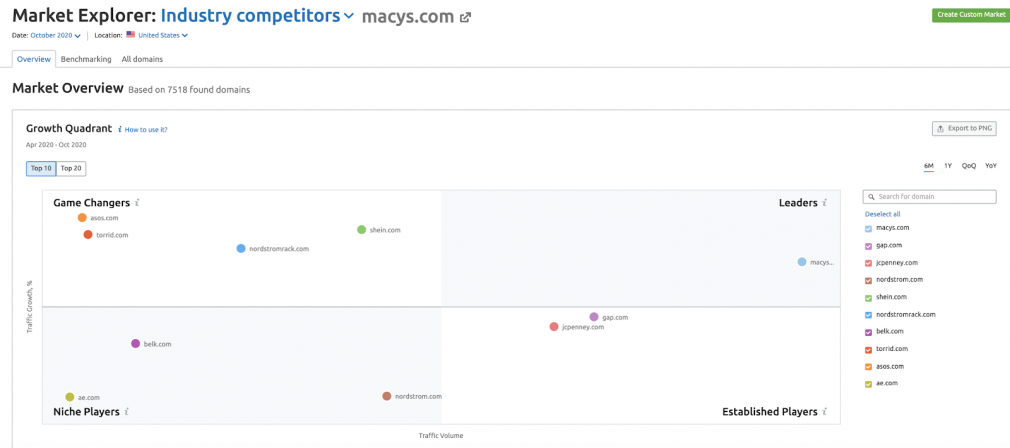The height and width of the screenshot is (448, 1010).
Task: Uncheck nordstromrack.com in domain list
Action: (868, 315)
